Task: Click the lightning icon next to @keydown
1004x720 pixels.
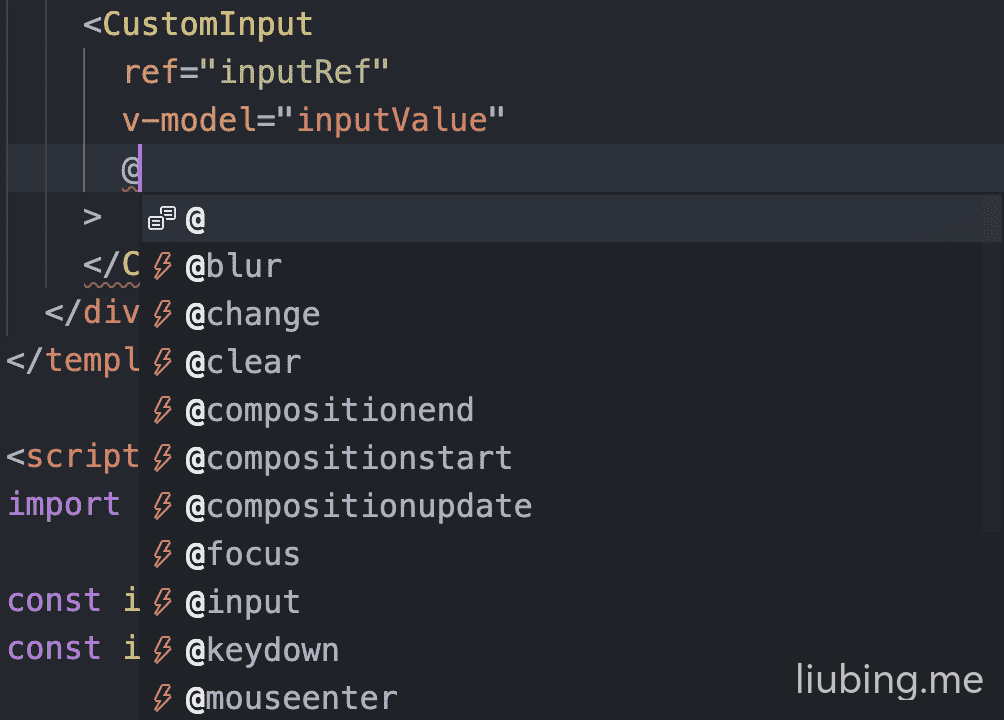Action: pyautogui.click(x=163, y=651)
